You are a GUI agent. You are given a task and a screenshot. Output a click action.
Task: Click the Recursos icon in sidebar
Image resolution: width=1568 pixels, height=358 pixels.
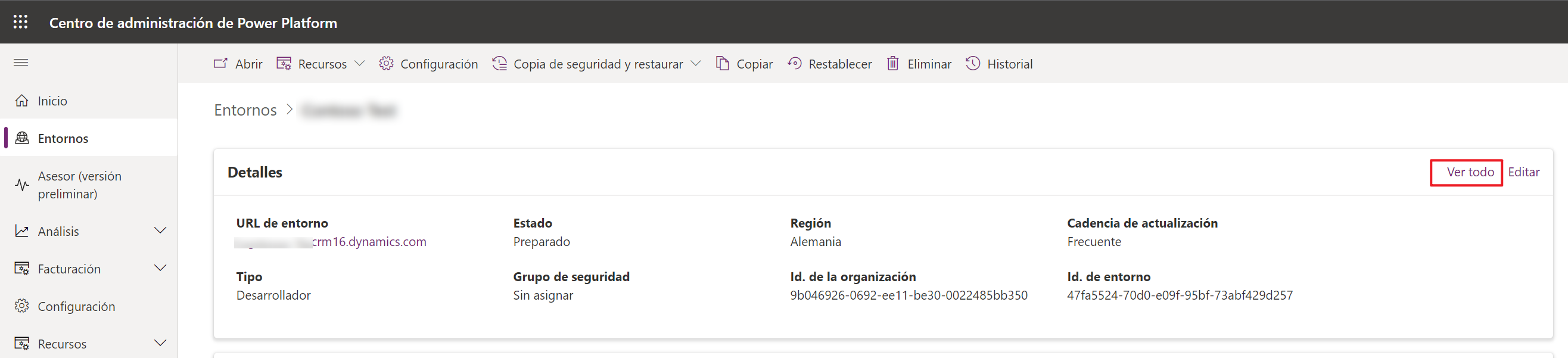pos(22,344)
